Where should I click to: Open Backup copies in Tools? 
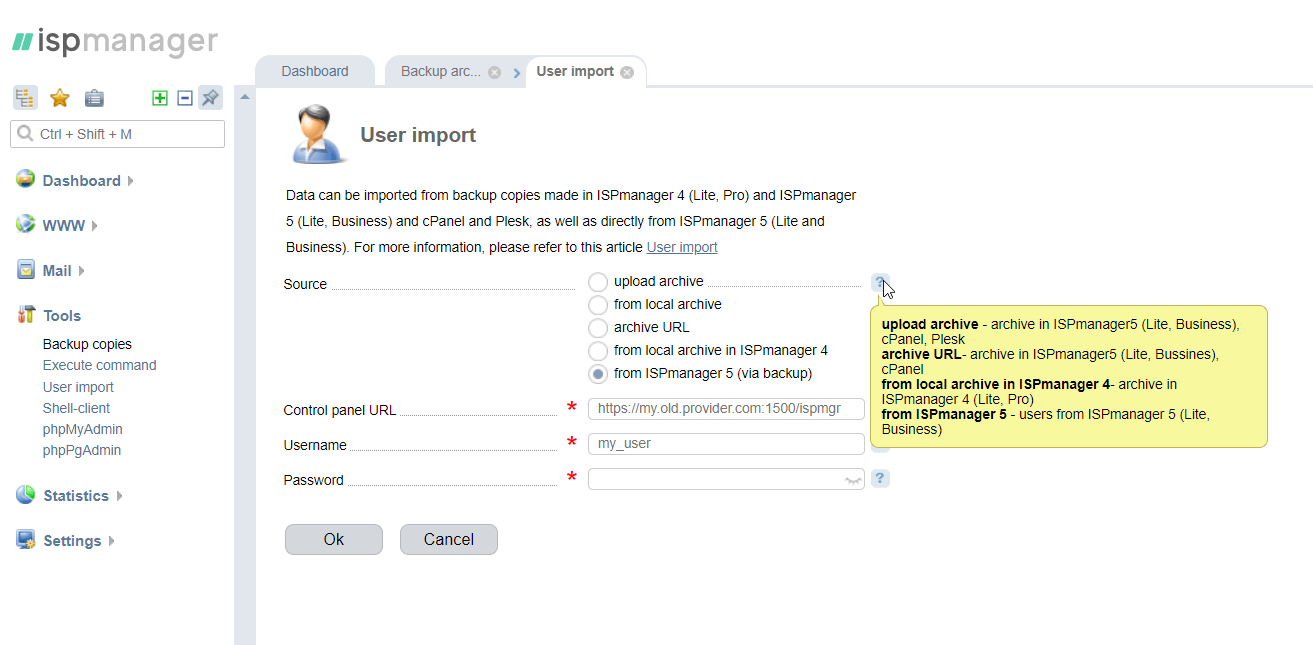click(x=87, y=344)
